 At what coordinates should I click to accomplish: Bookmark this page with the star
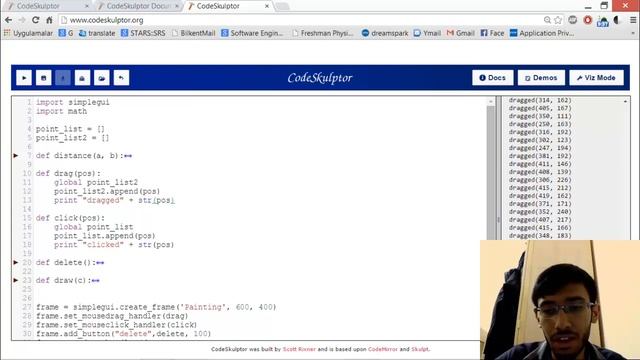558,20
